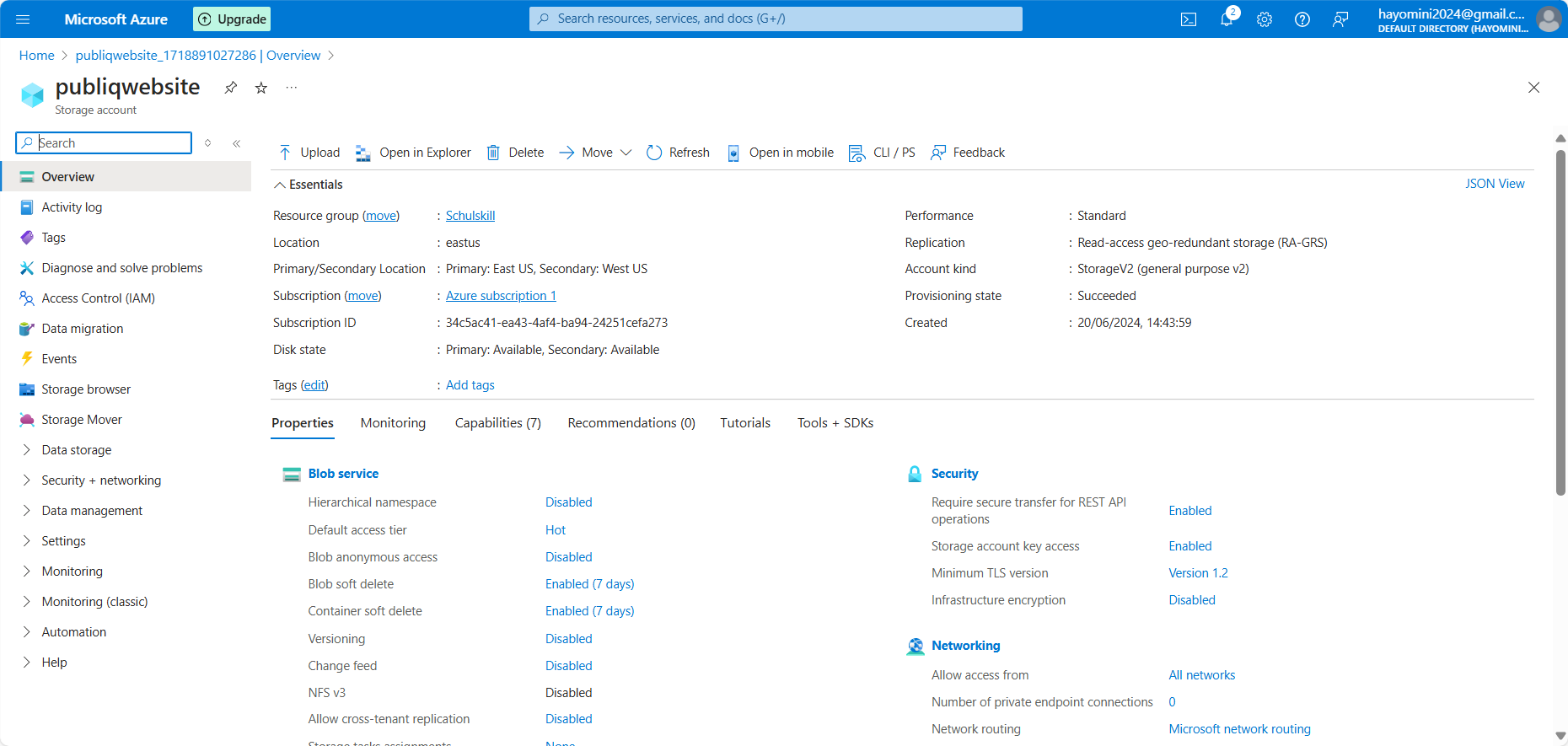View notifications bell icon
Viewport: 1568px width, 746px height.
click(x=1227, y=19)
